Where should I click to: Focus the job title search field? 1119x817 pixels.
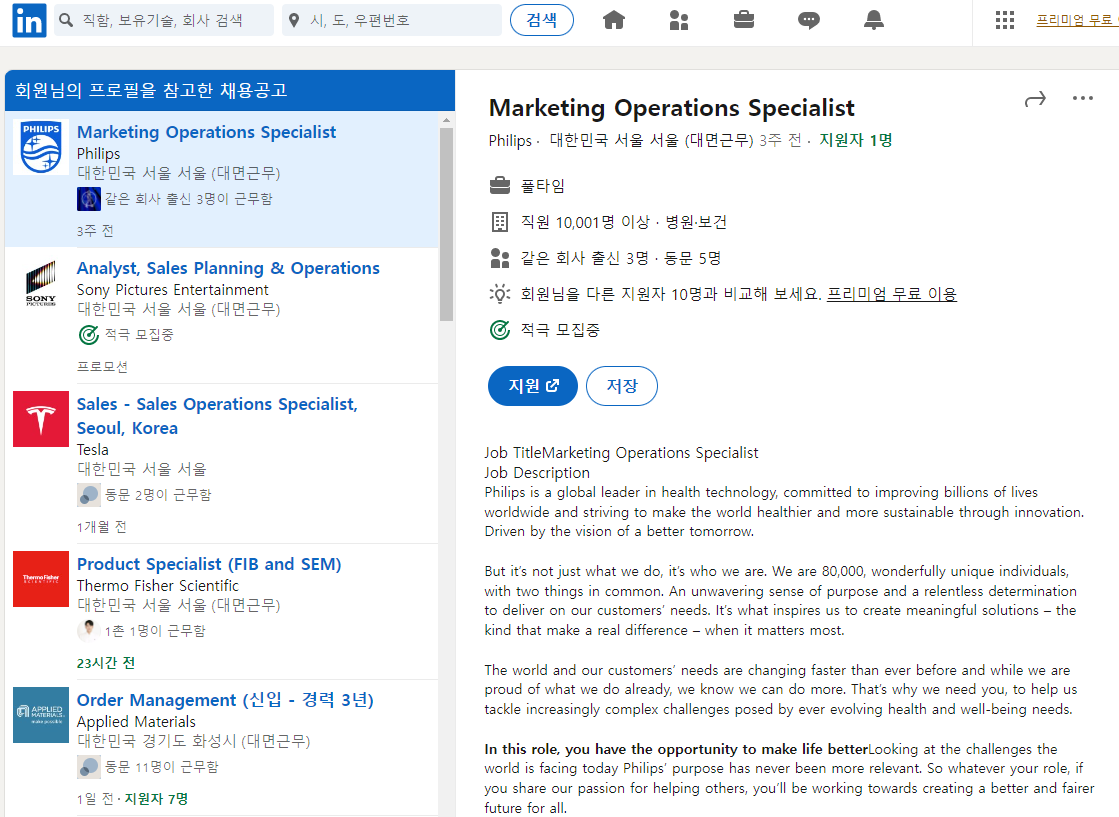pos(164,20)
